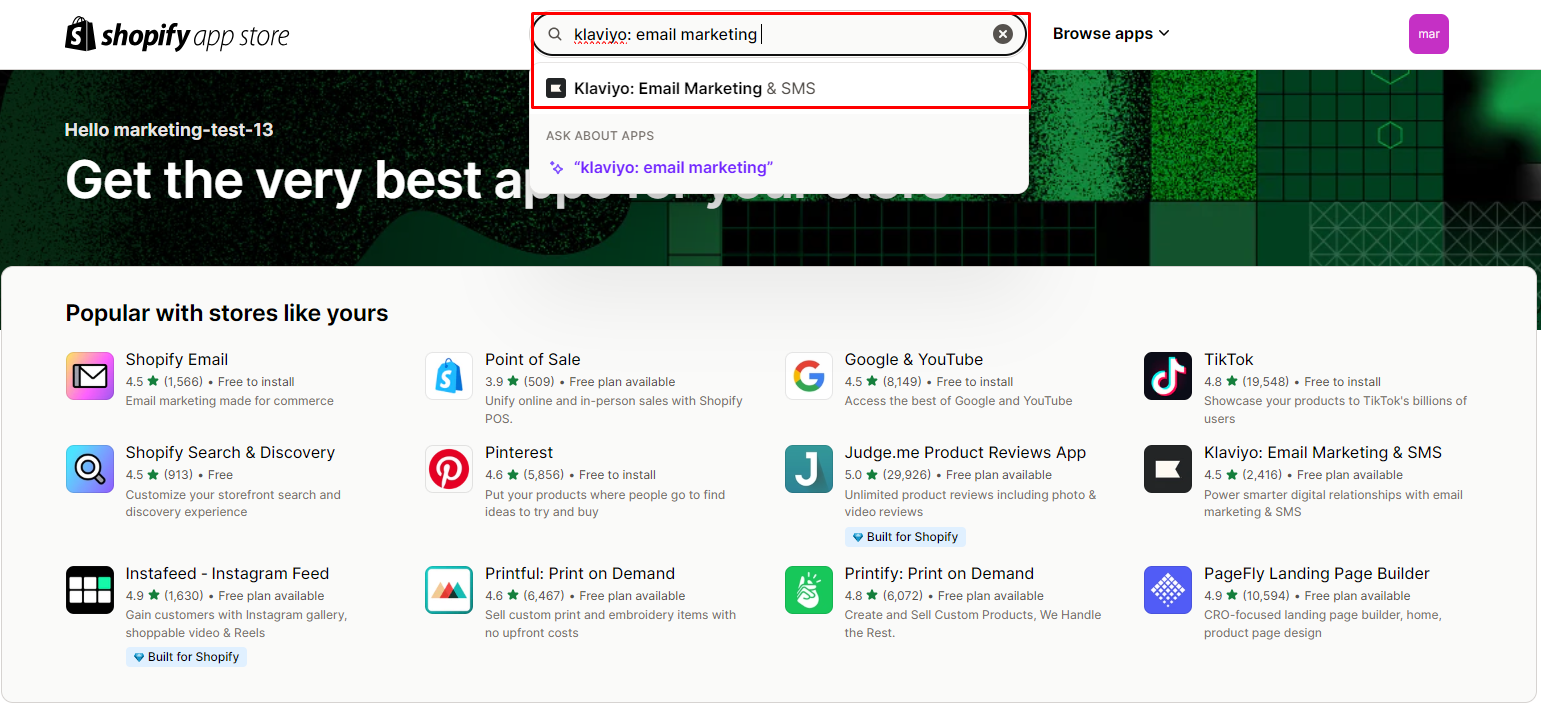1541x703 pixels.
Task: Click the Point of Sale app icon
Action: (448, 376)
